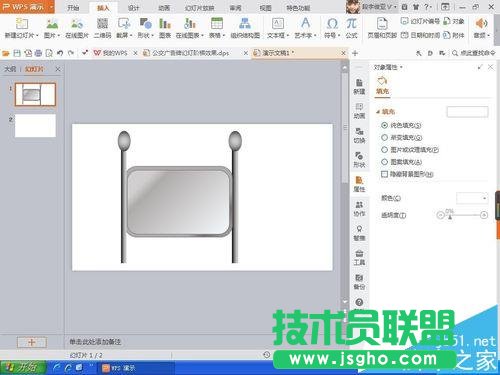Open the 动画 animation sidebar panel

tap(359, 111)
